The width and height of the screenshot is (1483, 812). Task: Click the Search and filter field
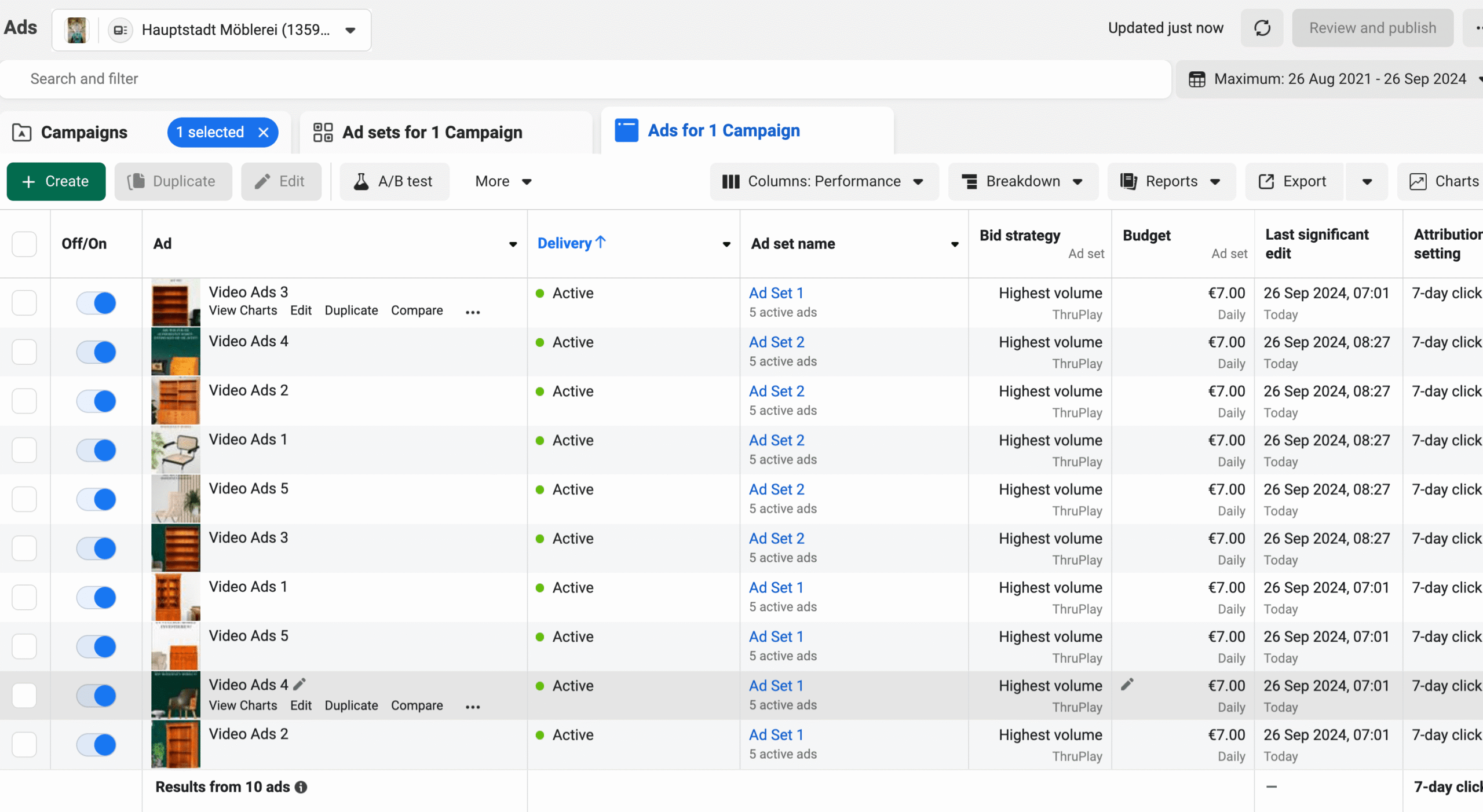579,79
